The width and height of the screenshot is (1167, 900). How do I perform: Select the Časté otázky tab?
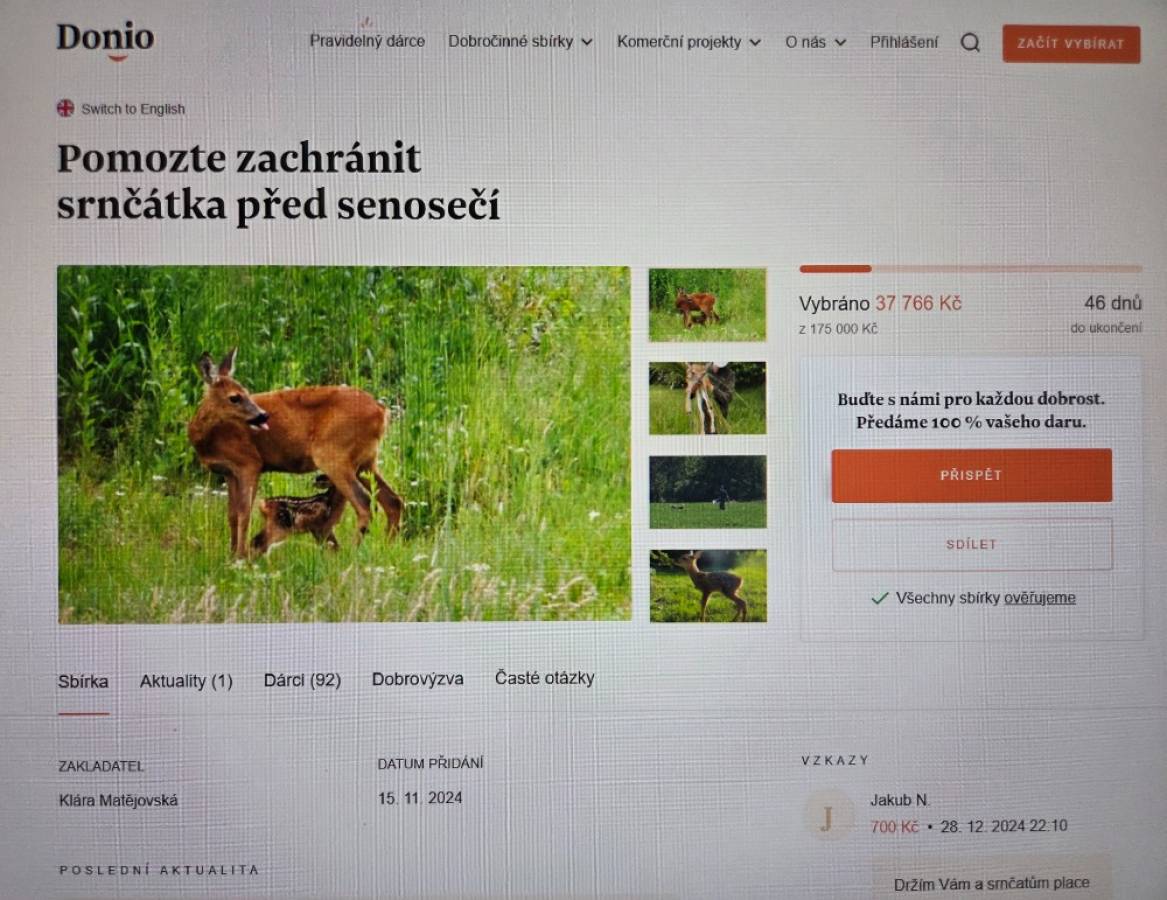[545, 678]
